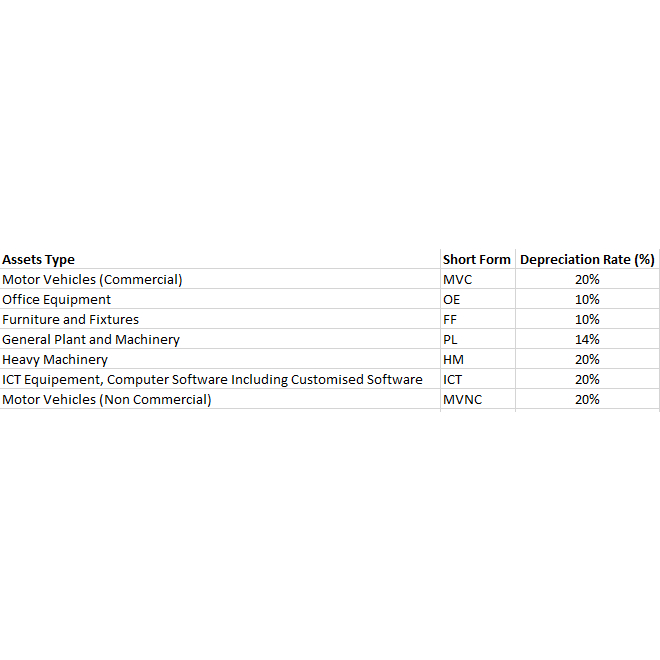The image size is (660, 660).
Task: Select the ICT Equipement, Computer Software cell
Action: pyautogui.click(x=212, y=380)
